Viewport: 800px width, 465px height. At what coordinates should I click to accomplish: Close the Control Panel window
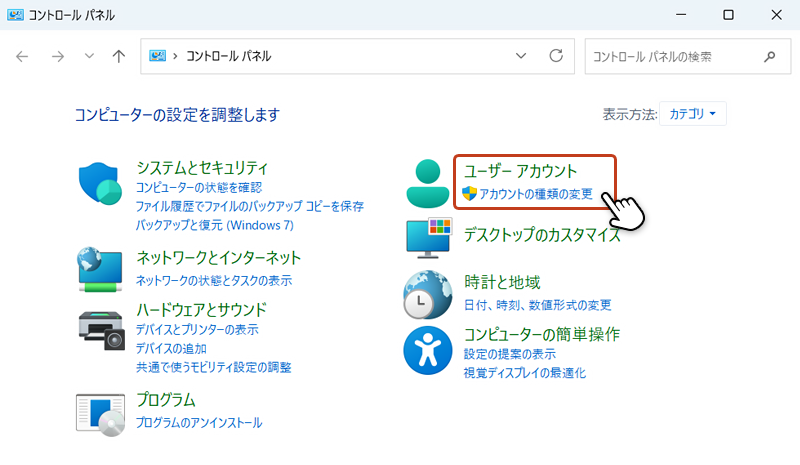777,15
